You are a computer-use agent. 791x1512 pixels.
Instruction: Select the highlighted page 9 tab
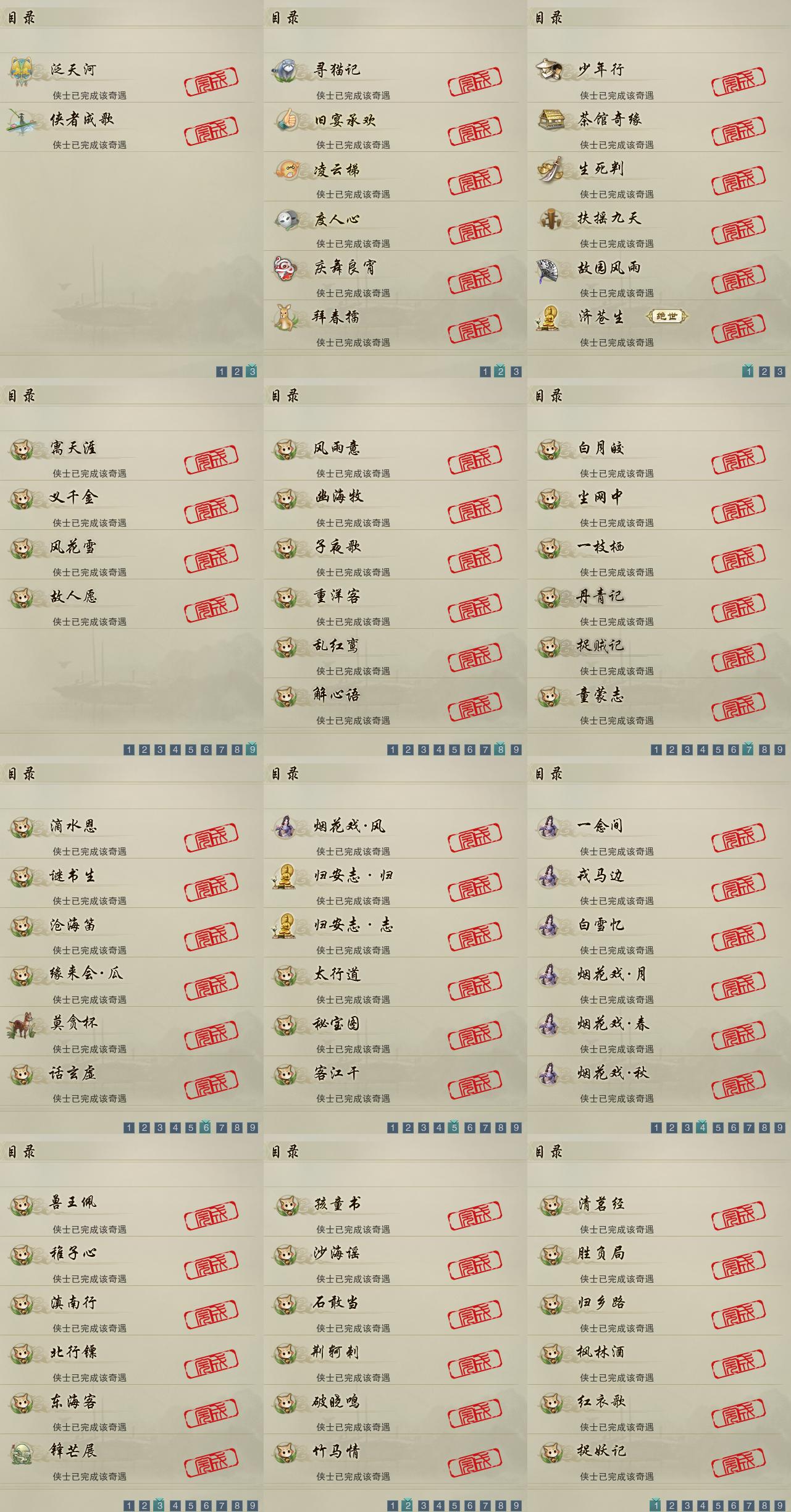pos(252,749)
